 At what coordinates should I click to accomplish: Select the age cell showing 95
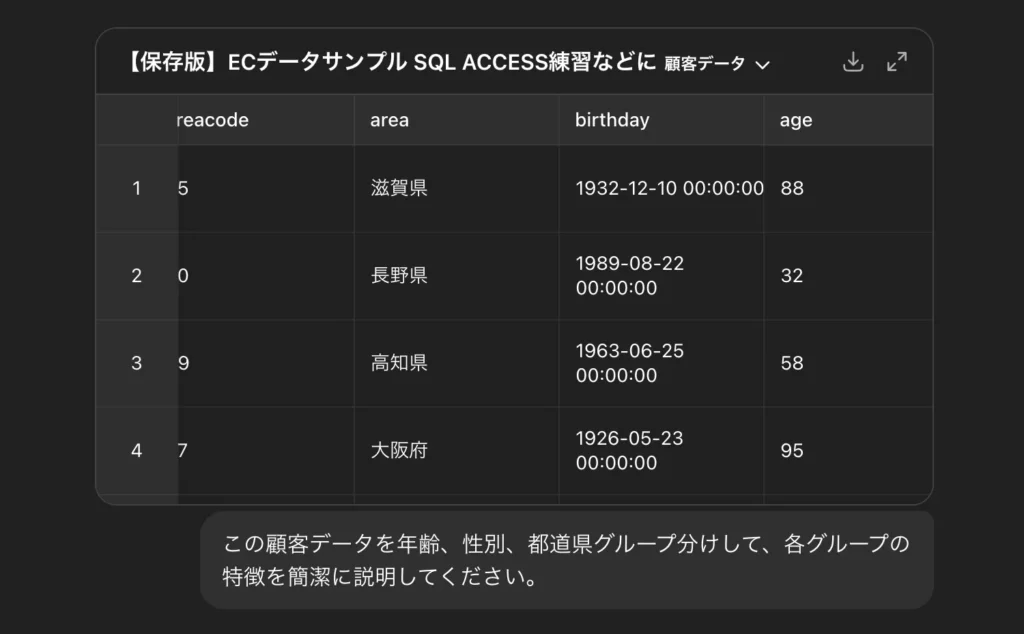point(792,450)
